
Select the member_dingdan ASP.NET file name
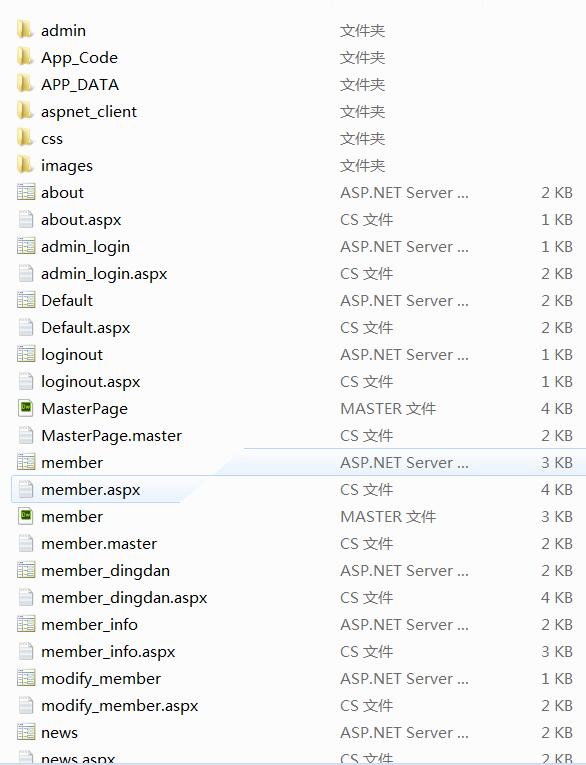pyautogui.click(x=105, y=570)
